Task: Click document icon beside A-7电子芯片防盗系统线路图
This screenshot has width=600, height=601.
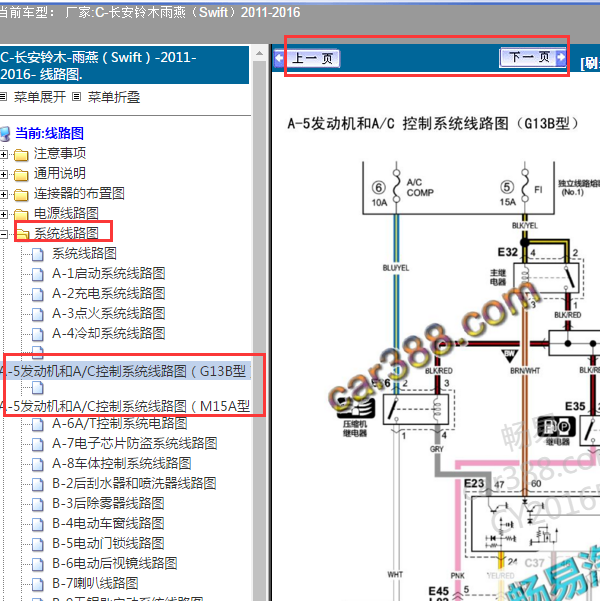Action: coord(38,445)
